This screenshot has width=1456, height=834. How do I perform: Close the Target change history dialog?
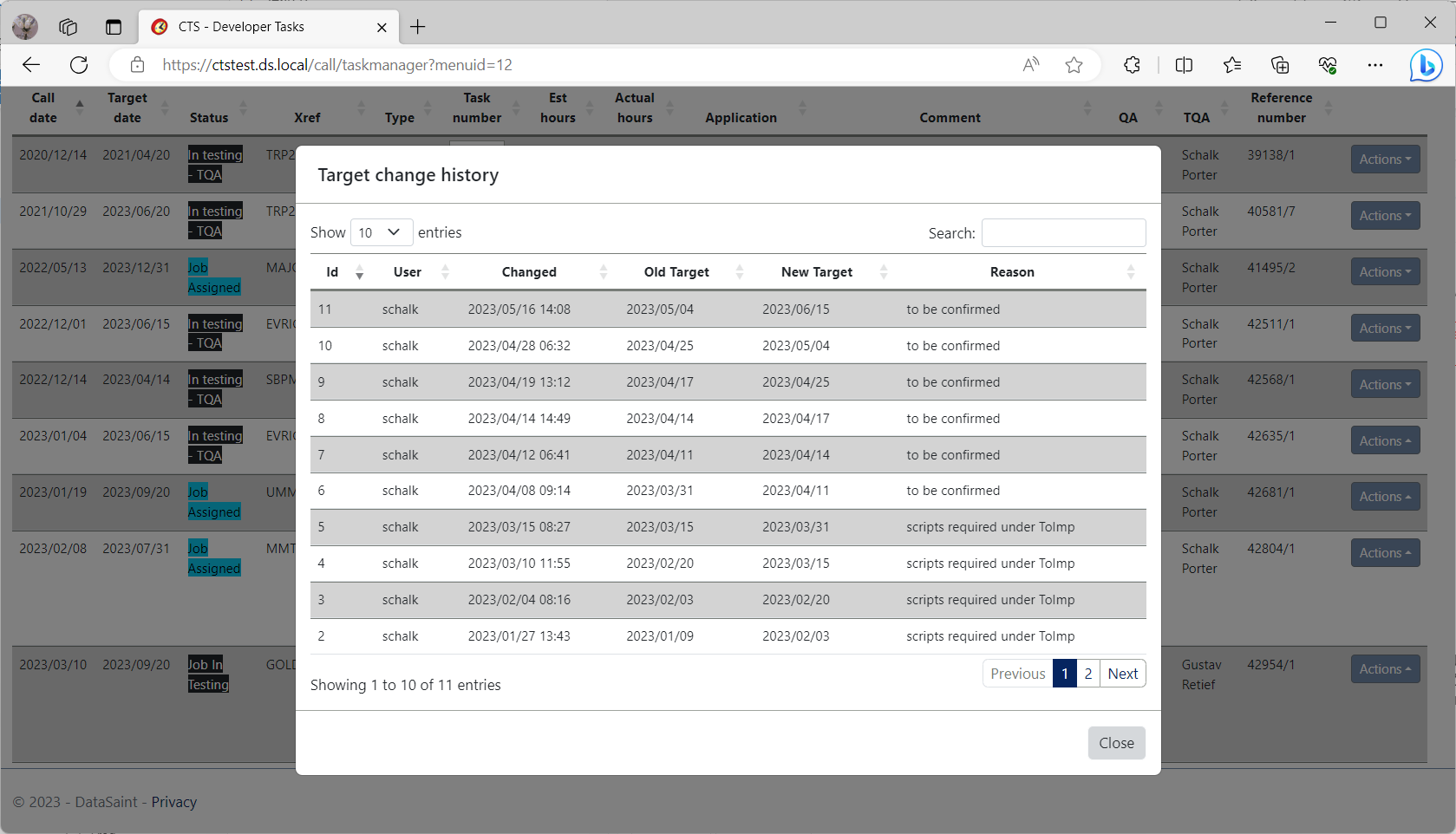click(x=1117, y=743)
